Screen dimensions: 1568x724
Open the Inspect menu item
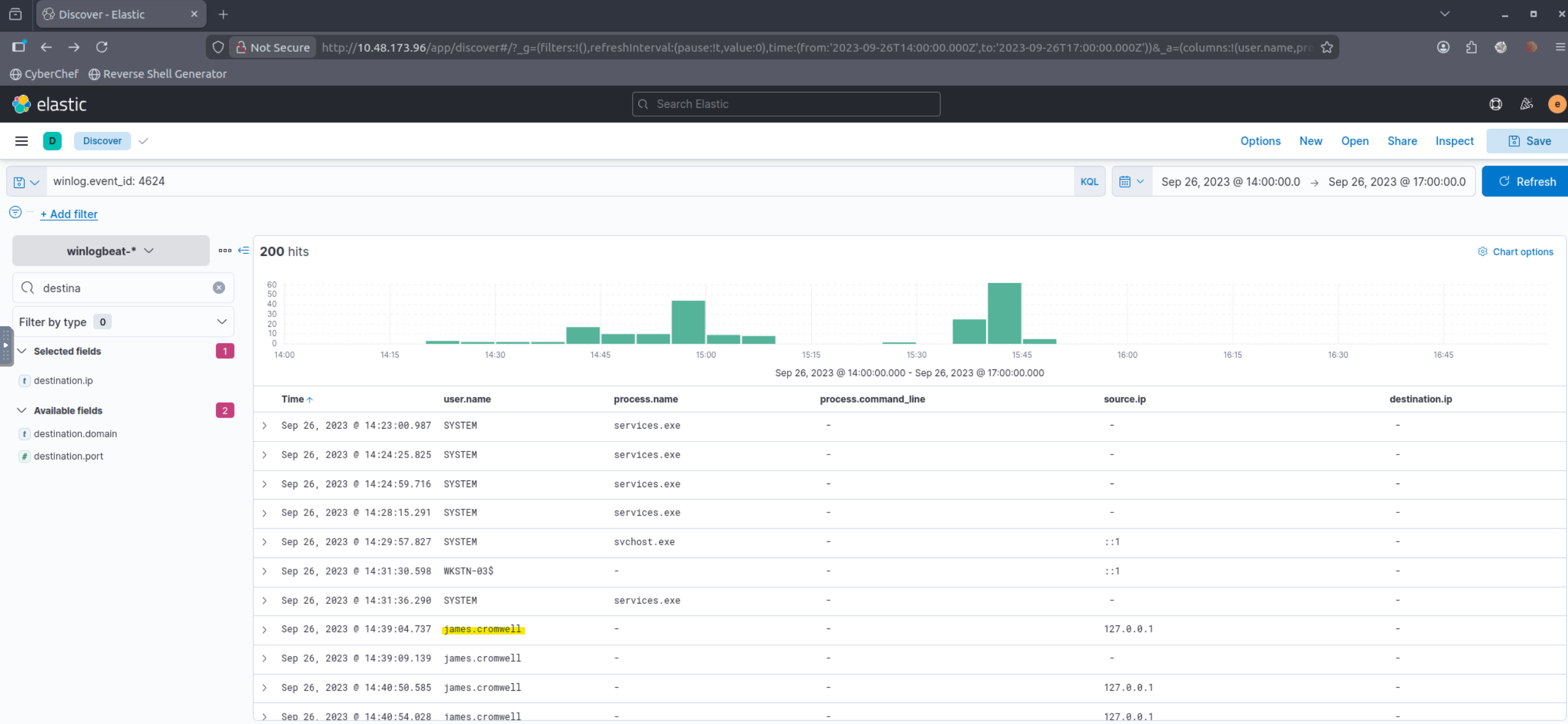(x=1454, y=141)
